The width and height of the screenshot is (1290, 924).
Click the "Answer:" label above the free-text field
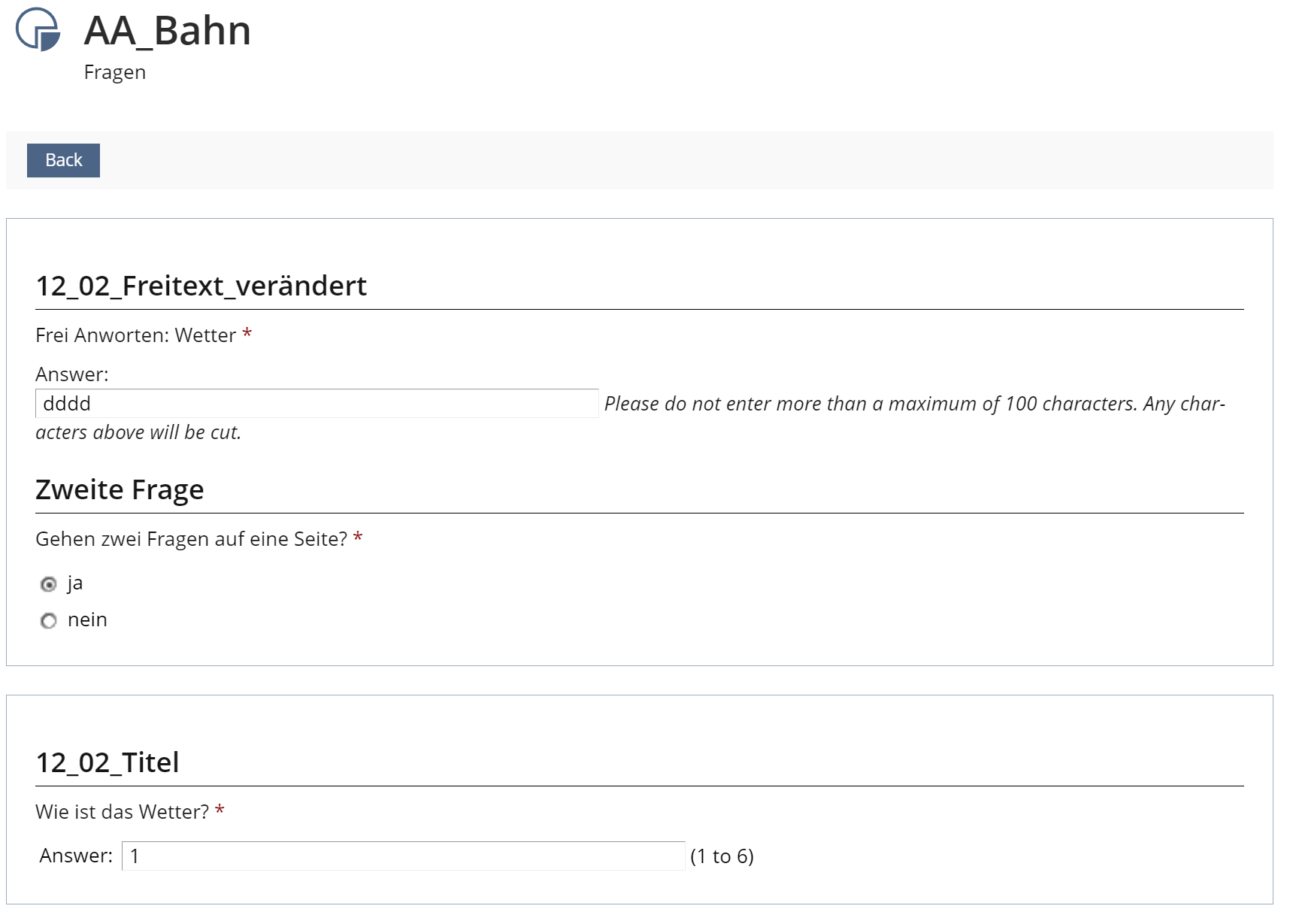tap(72, 374)
